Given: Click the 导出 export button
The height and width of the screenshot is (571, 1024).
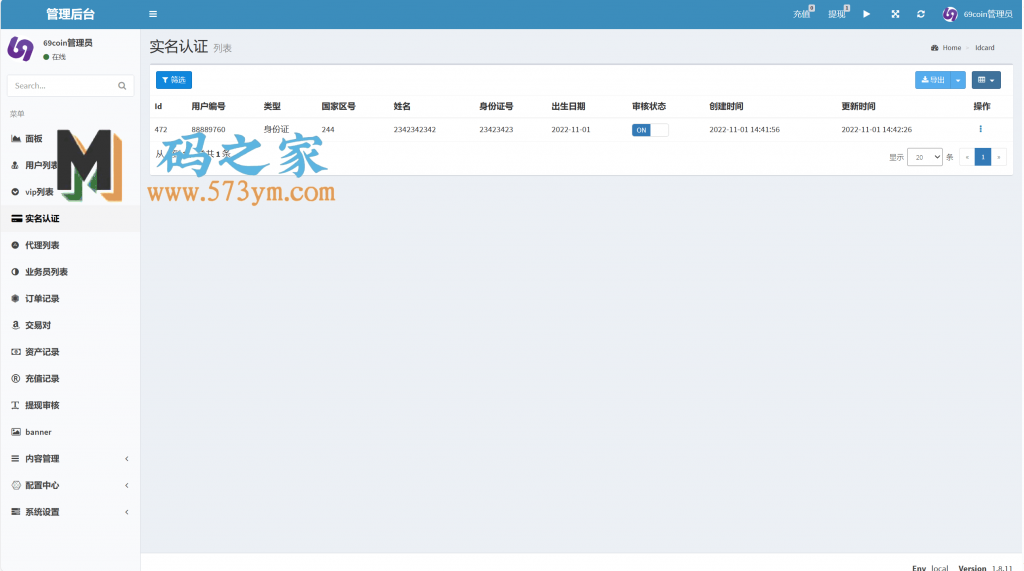Looking at the screenshot, I should (933, 80).
